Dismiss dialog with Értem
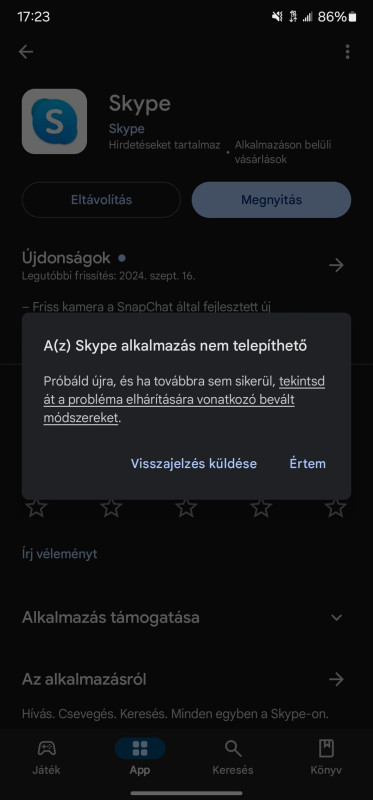This screenshot has width=373, height=800. coord(308,464)
